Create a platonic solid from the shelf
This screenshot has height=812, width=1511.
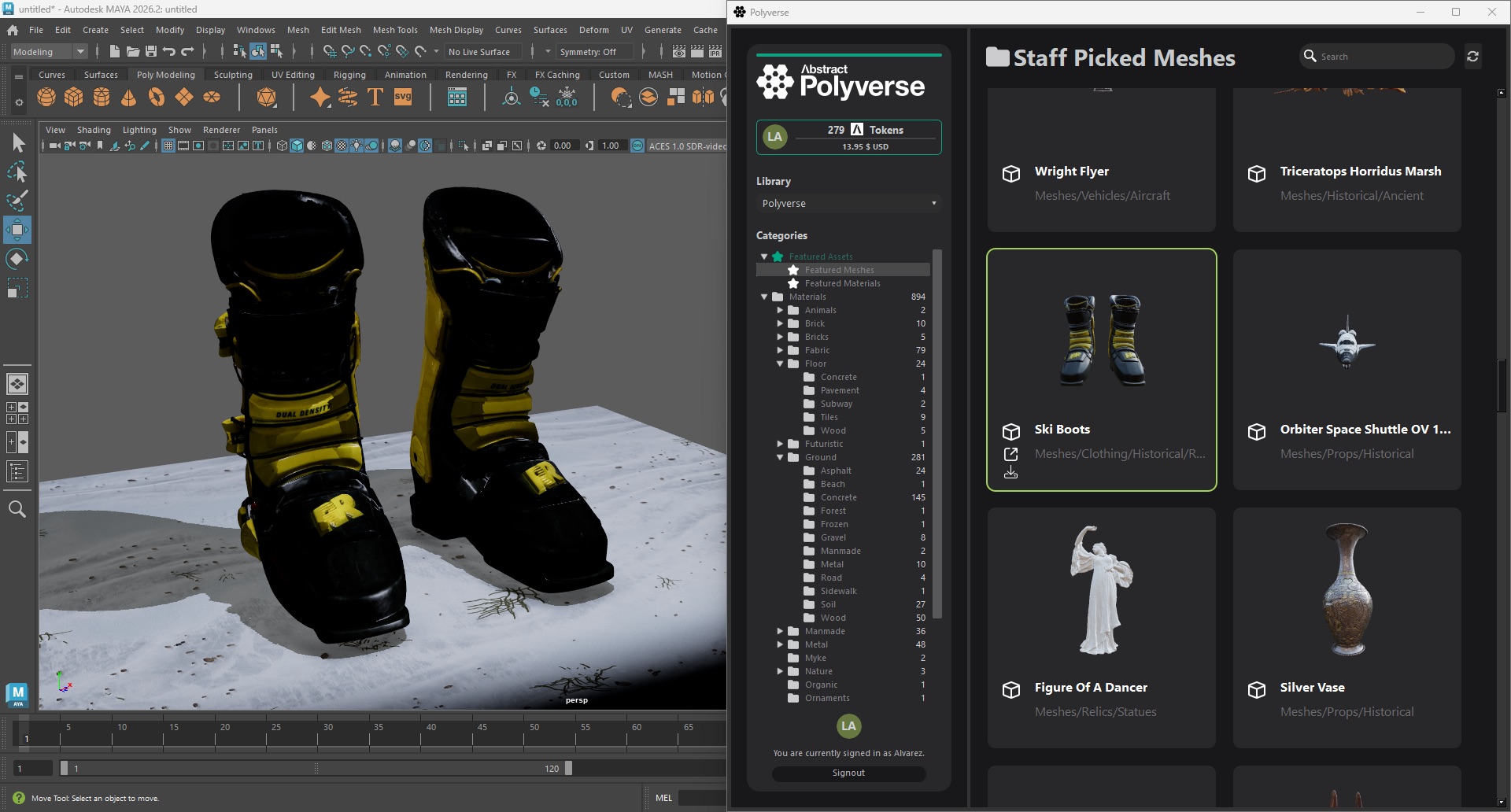[267, 97]
